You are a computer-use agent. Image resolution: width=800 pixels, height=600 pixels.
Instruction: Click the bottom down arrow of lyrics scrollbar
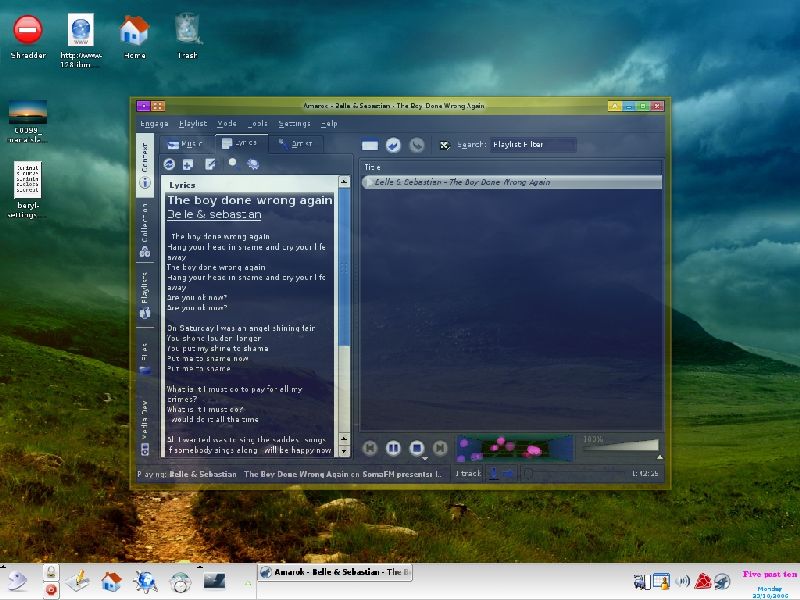coord(344,452)
